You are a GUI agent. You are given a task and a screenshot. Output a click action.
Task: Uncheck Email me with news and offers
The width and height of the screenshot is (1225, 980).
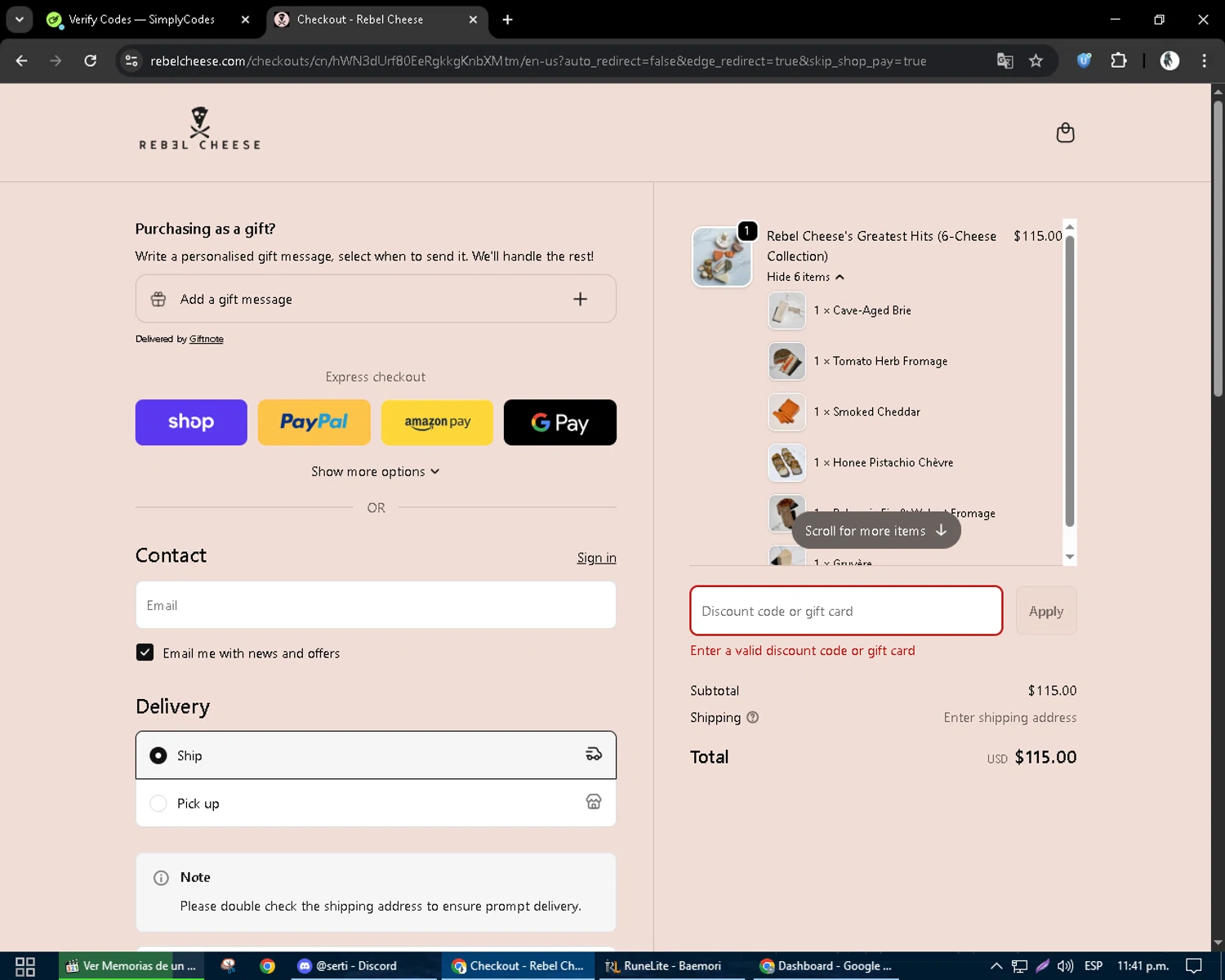coord(145,652)
